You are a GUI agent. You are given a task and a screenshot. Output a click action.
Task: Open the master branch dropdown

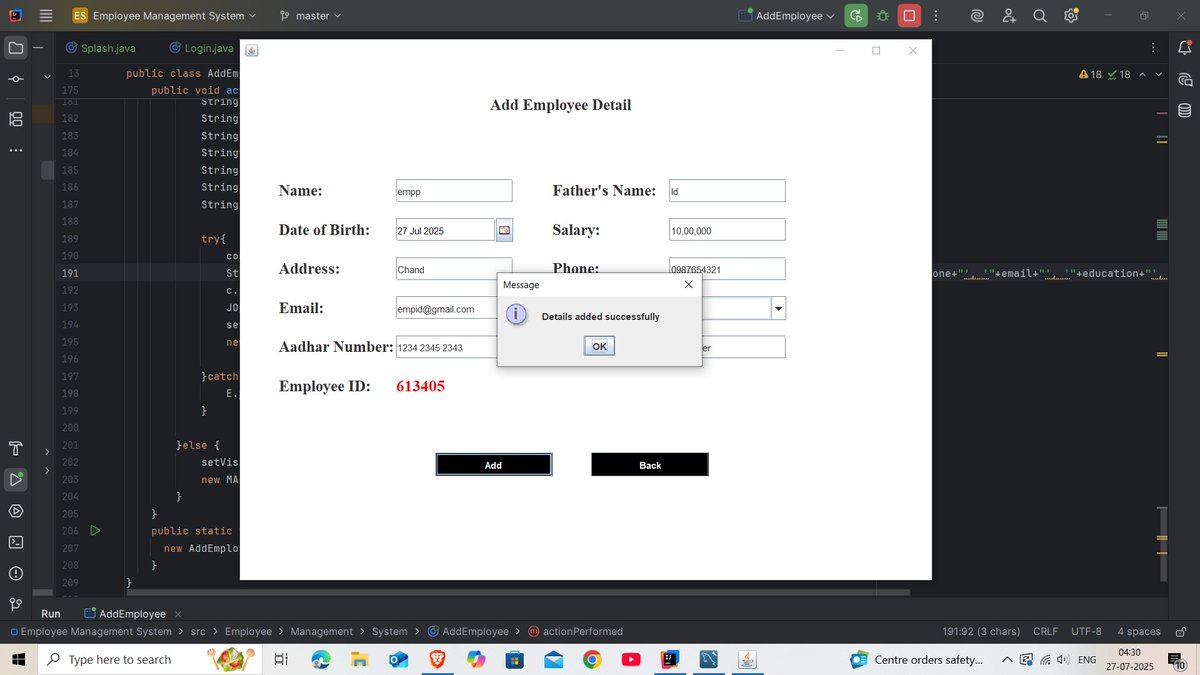click(x=311, y=16)
